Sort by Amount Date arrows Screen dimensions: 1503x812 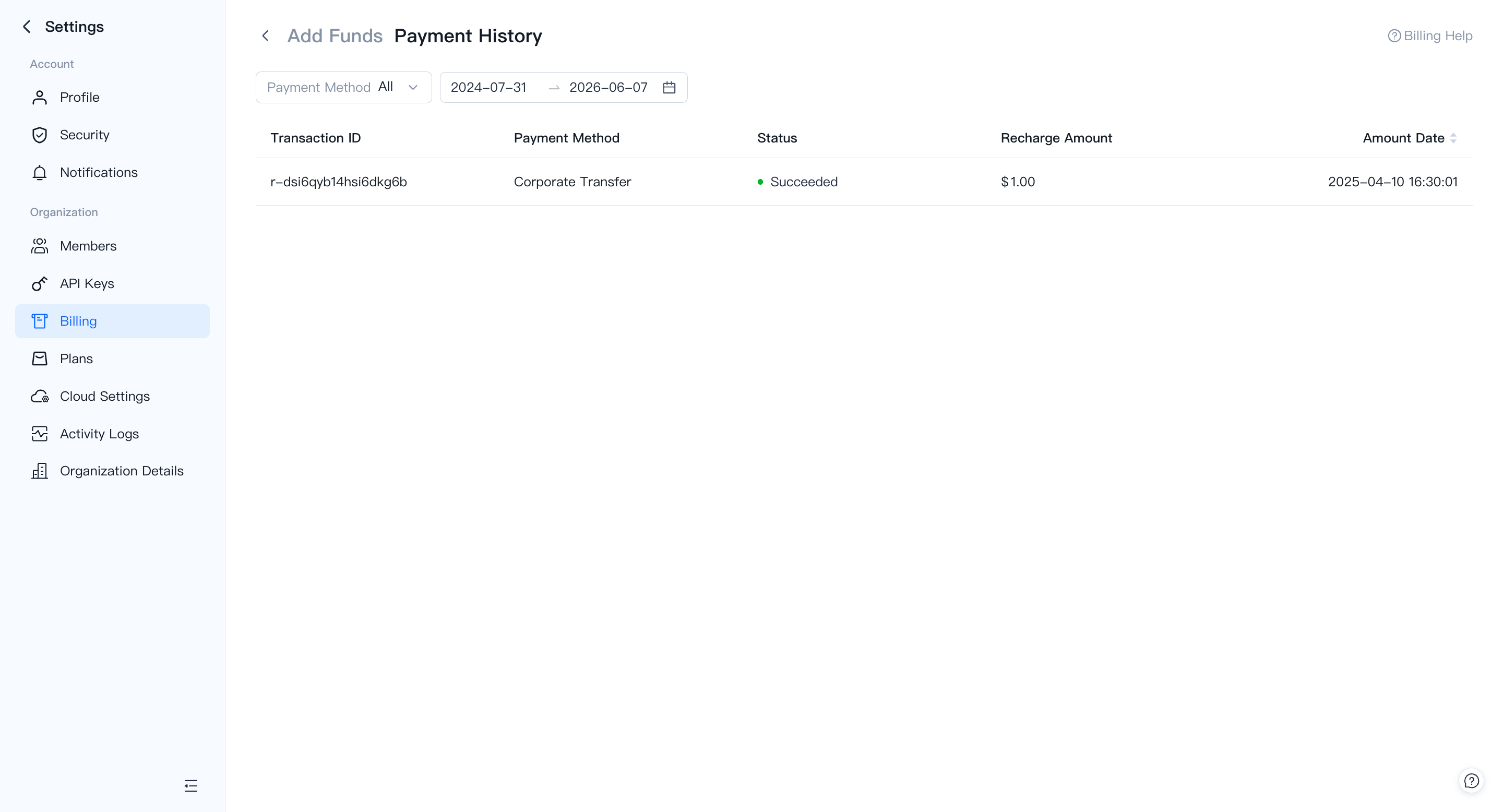[x=1453, y=138]
